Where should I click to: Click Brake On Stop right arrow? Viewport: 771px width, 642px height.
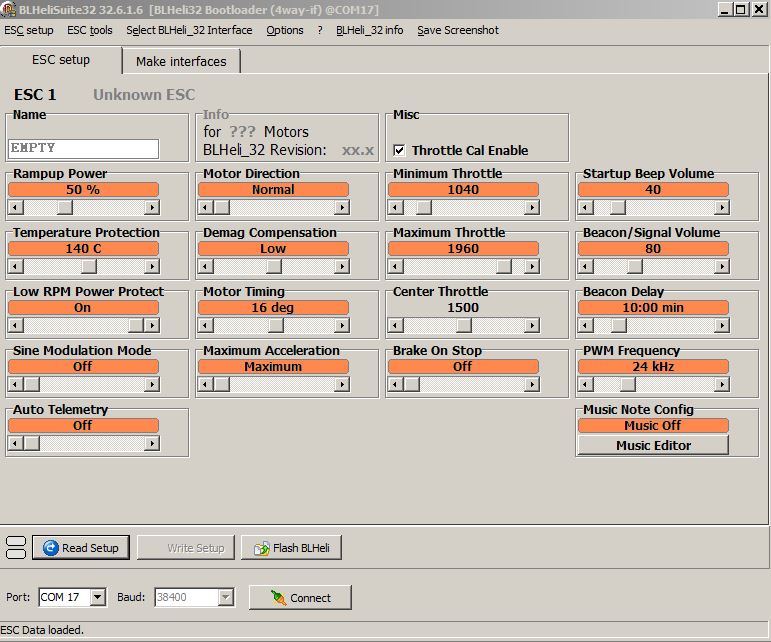532,384
